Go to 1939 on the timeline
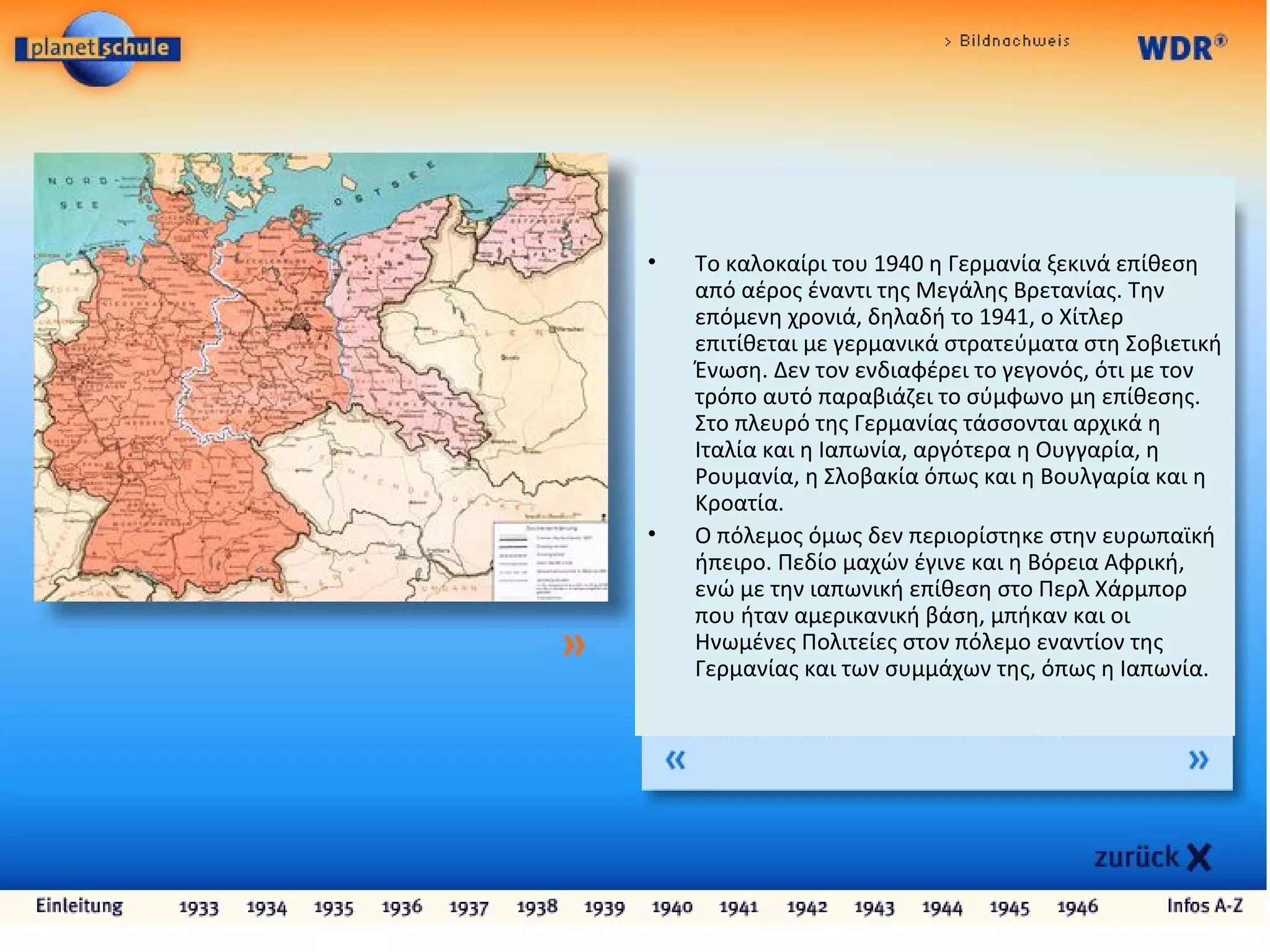This screenshot has height=952, width=1270. click(605, 908)
